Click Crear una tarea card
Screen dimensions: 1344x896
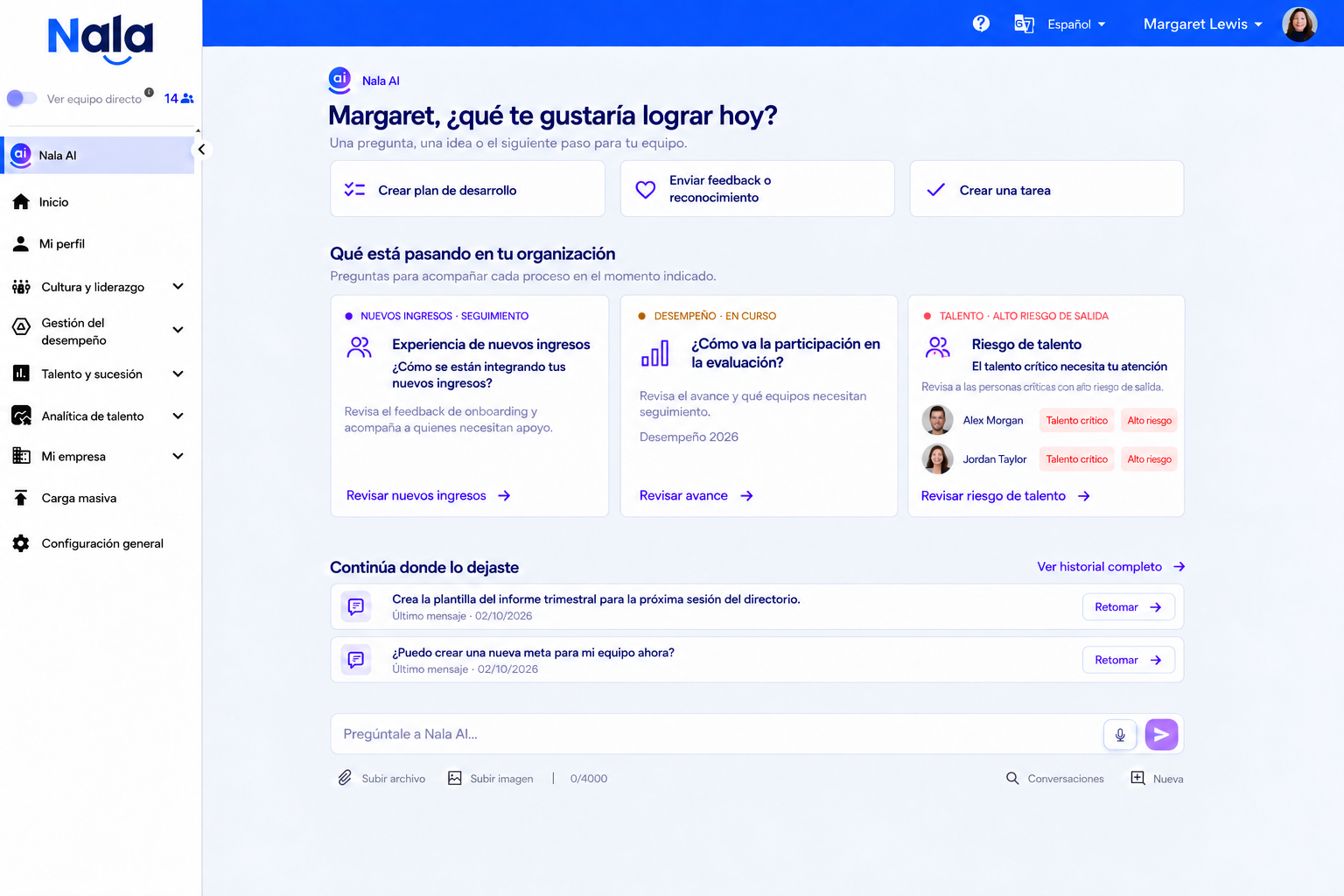[1046, 189]
